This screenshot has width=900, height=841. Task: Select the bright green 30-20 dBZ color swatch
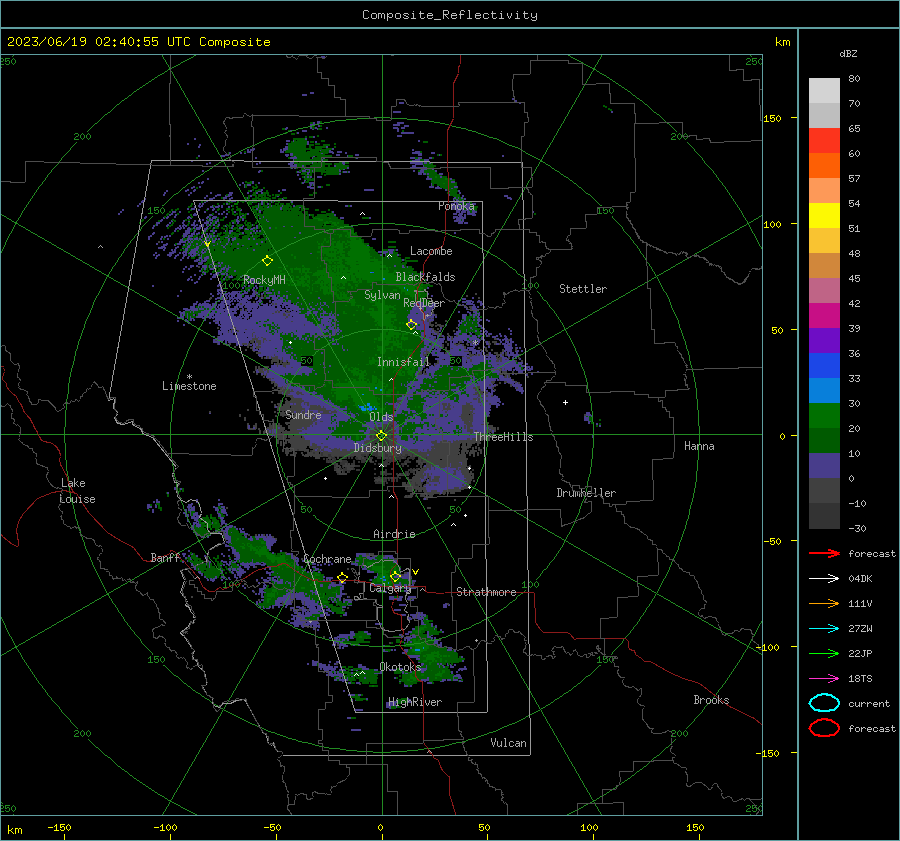click(x=824, y=416)
